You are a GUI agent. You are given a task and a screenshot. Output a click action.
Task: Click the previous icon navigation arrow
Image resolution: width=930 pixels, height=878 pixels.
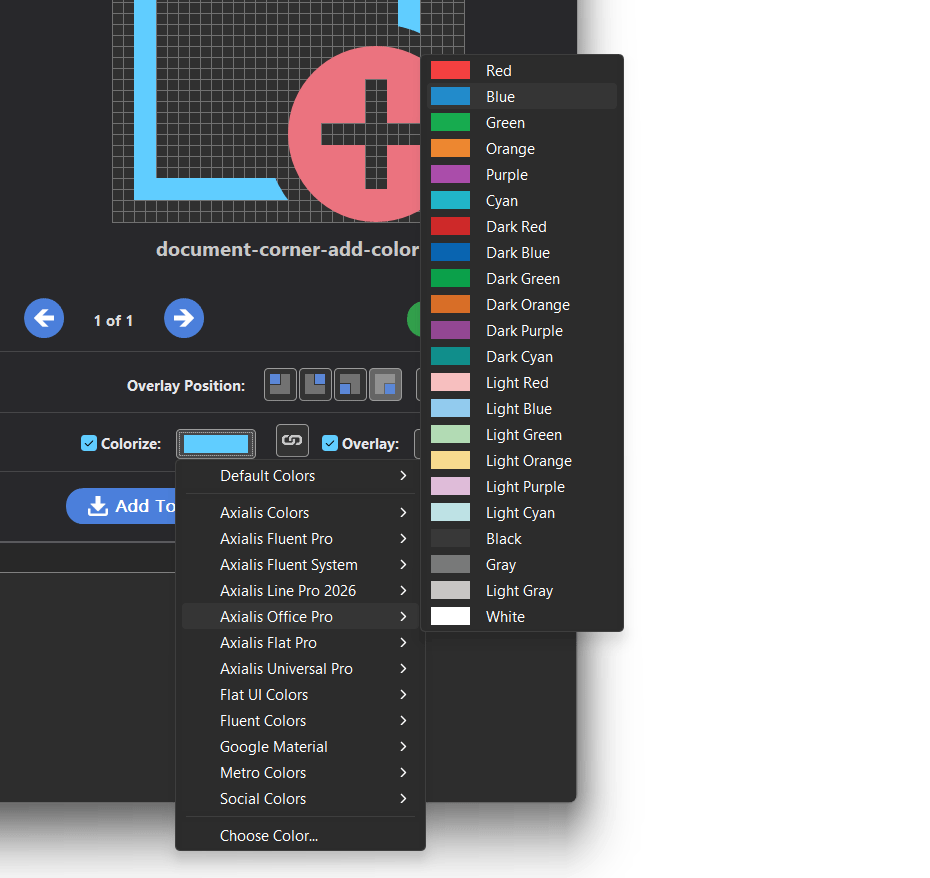pyautogui.click(x=44, y=318)
